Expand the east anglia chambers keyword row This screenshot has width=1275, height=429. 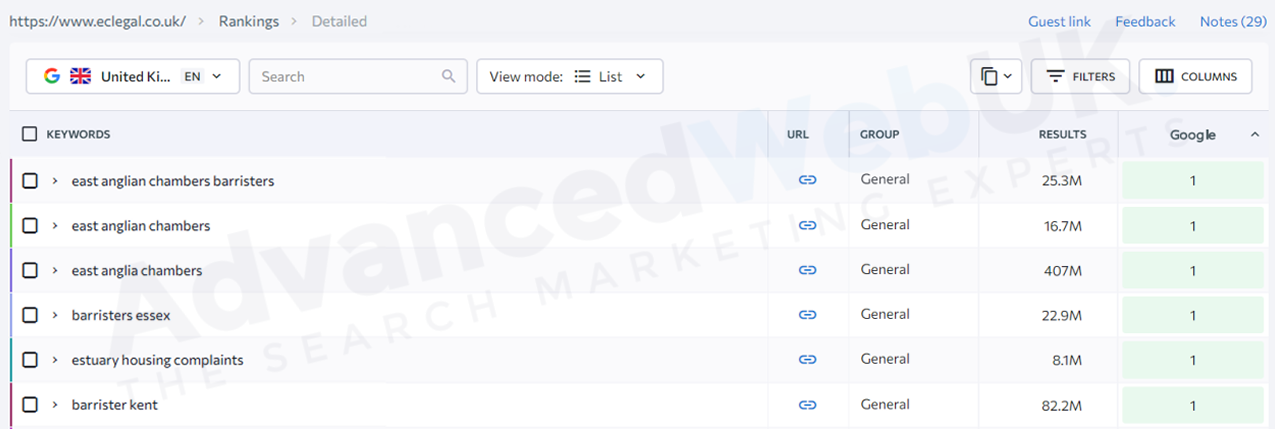tap(55, 271)
